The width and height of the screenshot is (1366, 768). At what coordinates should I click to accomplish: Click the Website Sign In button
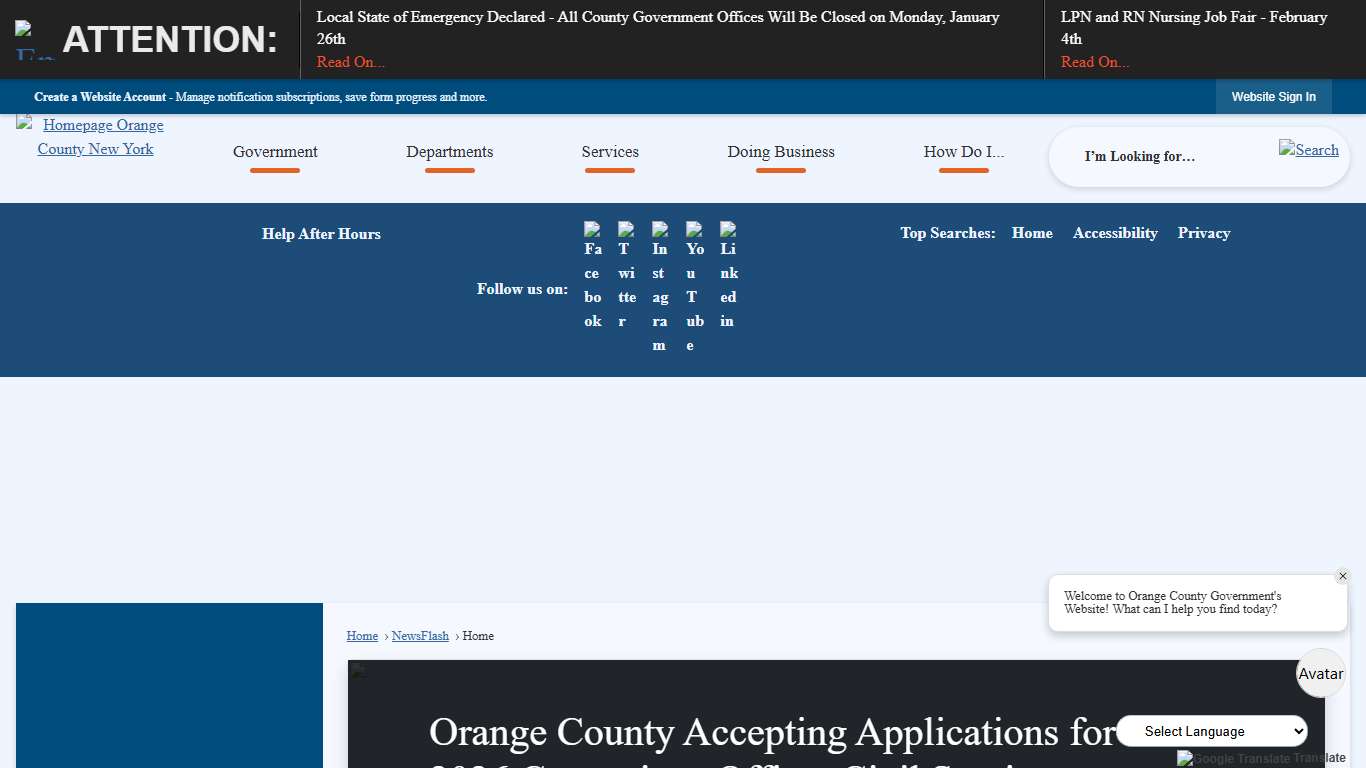(x=1273, y=97)
